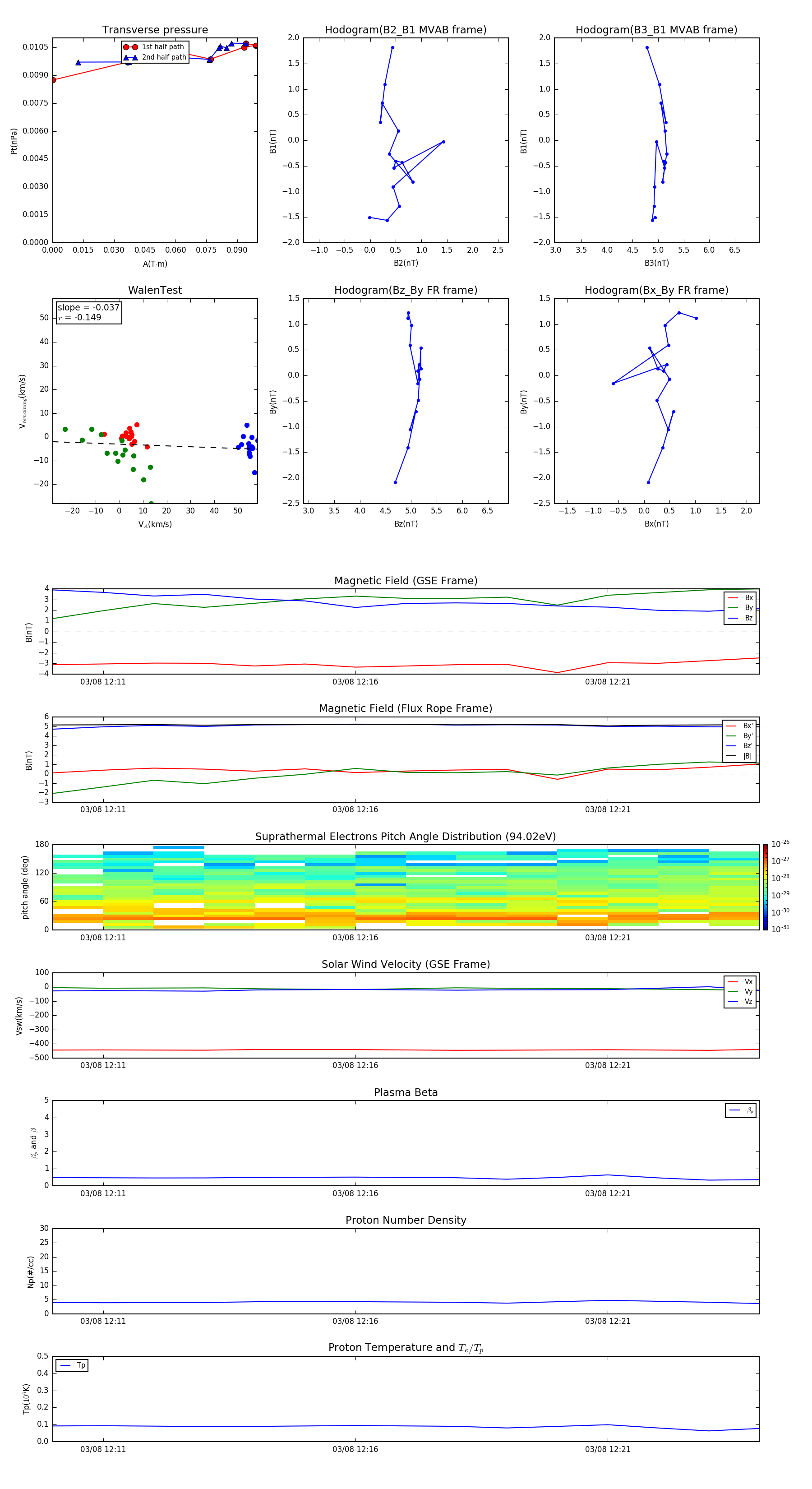Click the 'slope = -0.037' annotation
Screen dimensions: 812x1489
point(88,308)
